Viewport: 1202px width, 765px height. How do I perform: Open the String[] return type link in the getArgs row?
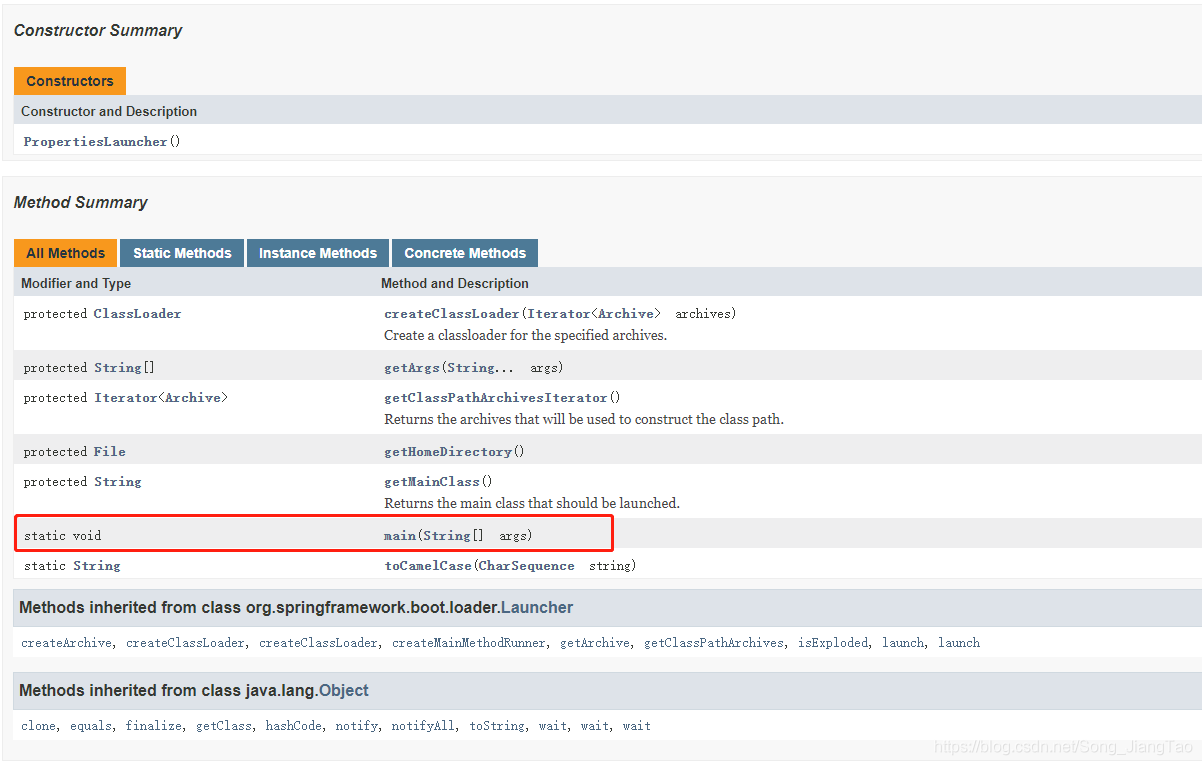(x=118, y=368)
